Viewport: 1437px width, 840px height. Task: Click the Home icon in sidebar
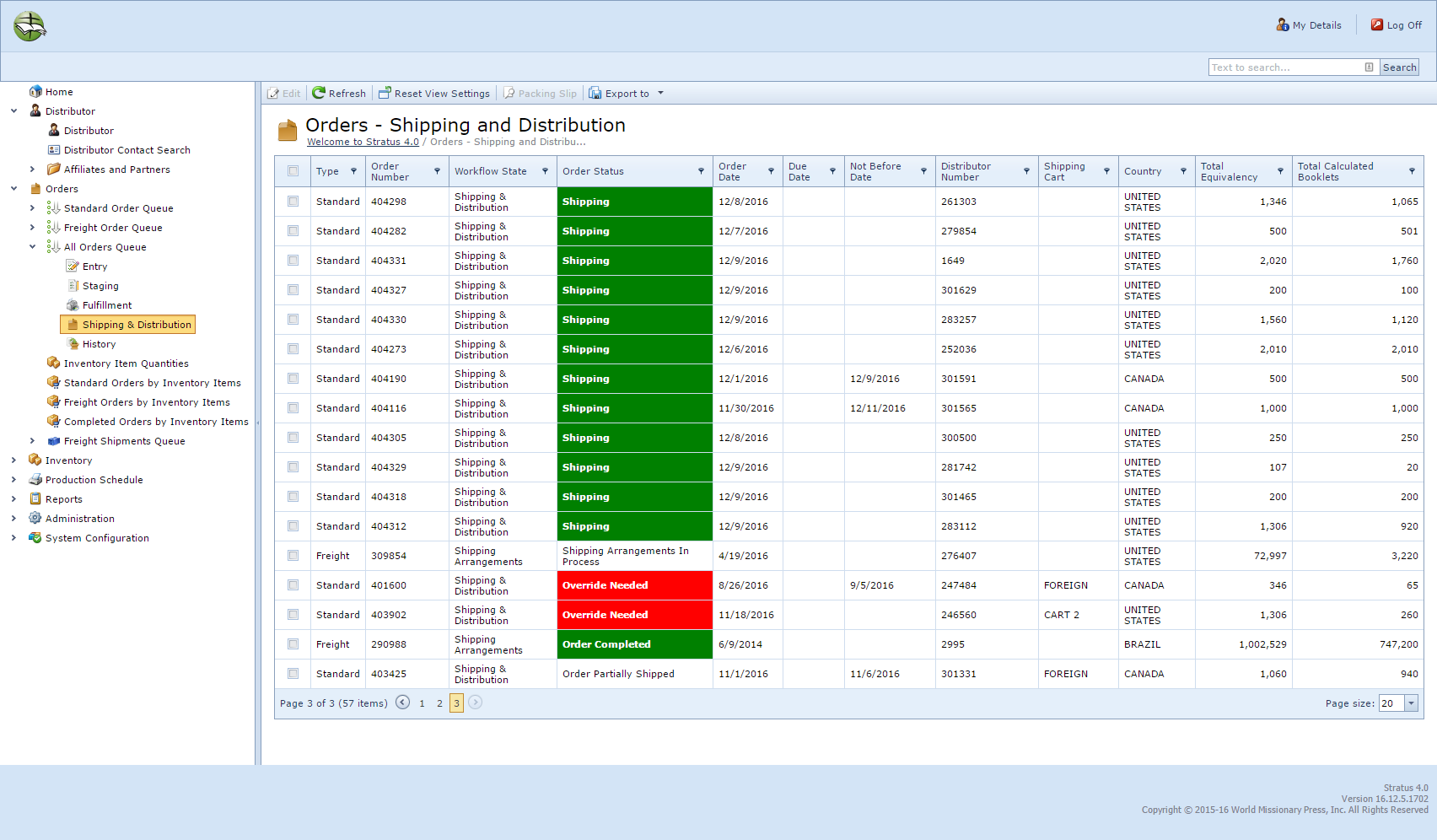point(35,91)
